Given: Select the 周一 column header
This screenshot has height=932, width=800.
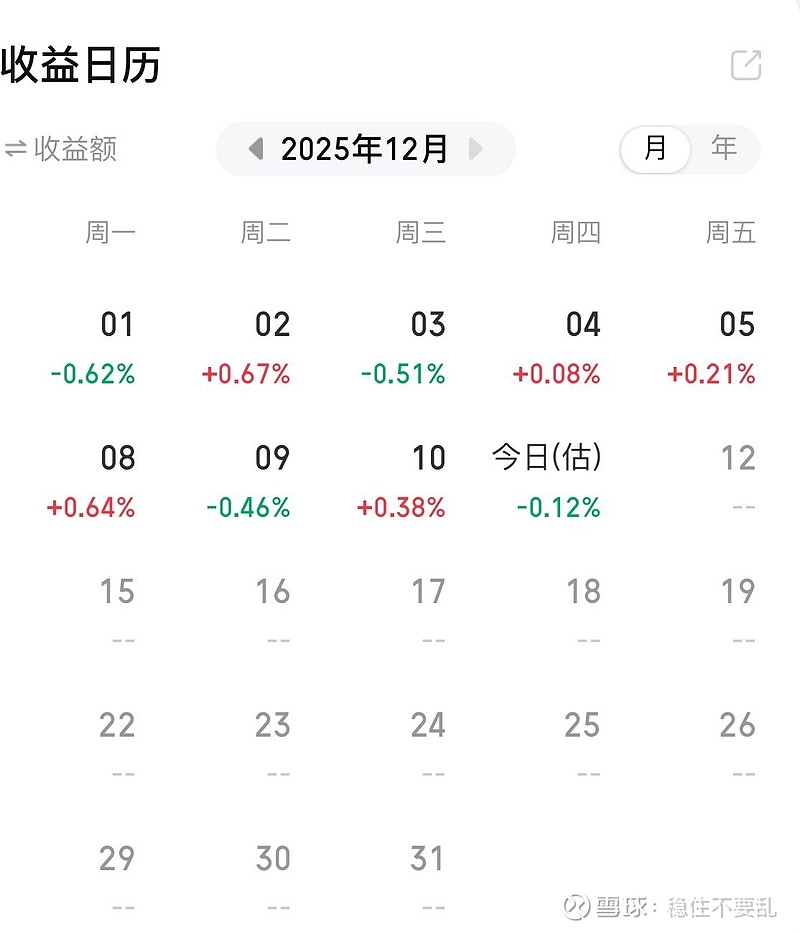Looking at the screenshot, I should (x=110, y=233).
